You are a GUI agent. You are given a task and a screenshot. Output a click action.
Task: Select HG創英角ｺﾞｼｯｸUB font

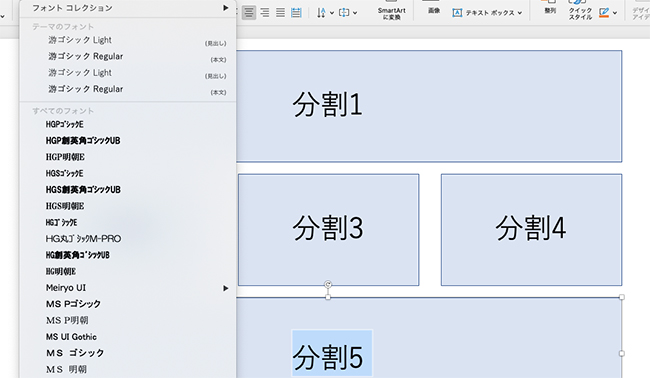pyautogui.click(x=128, y=255)
